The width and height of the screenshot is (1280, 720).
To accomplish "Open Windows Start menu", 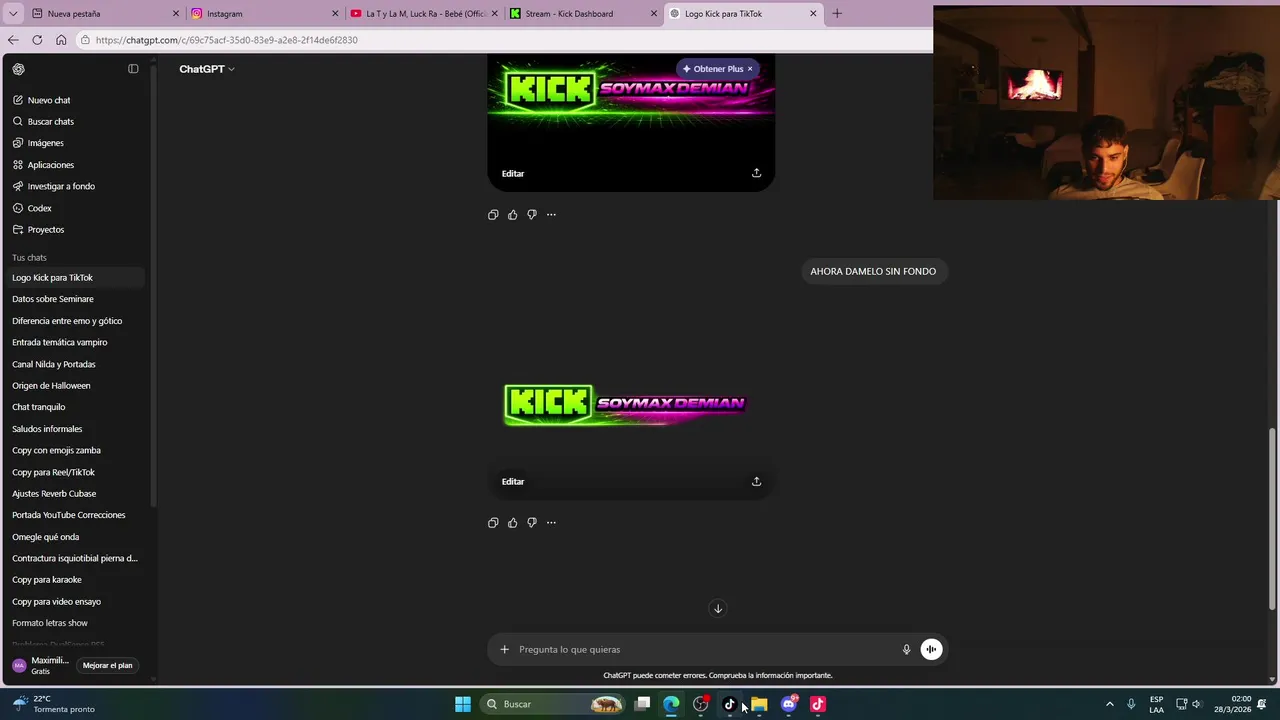I will 463,704.
